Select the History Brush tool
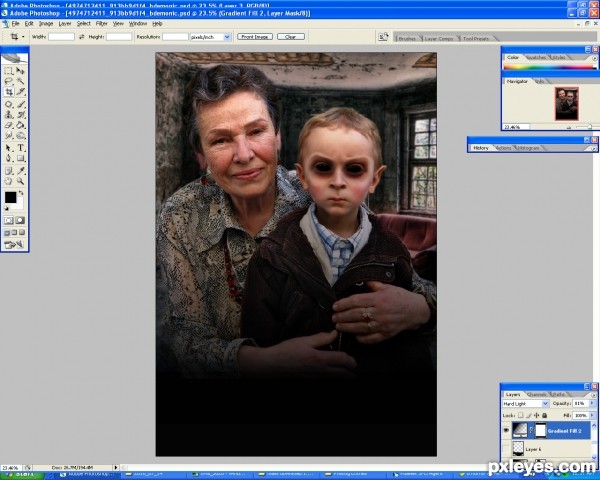 [x=20, y=114]
